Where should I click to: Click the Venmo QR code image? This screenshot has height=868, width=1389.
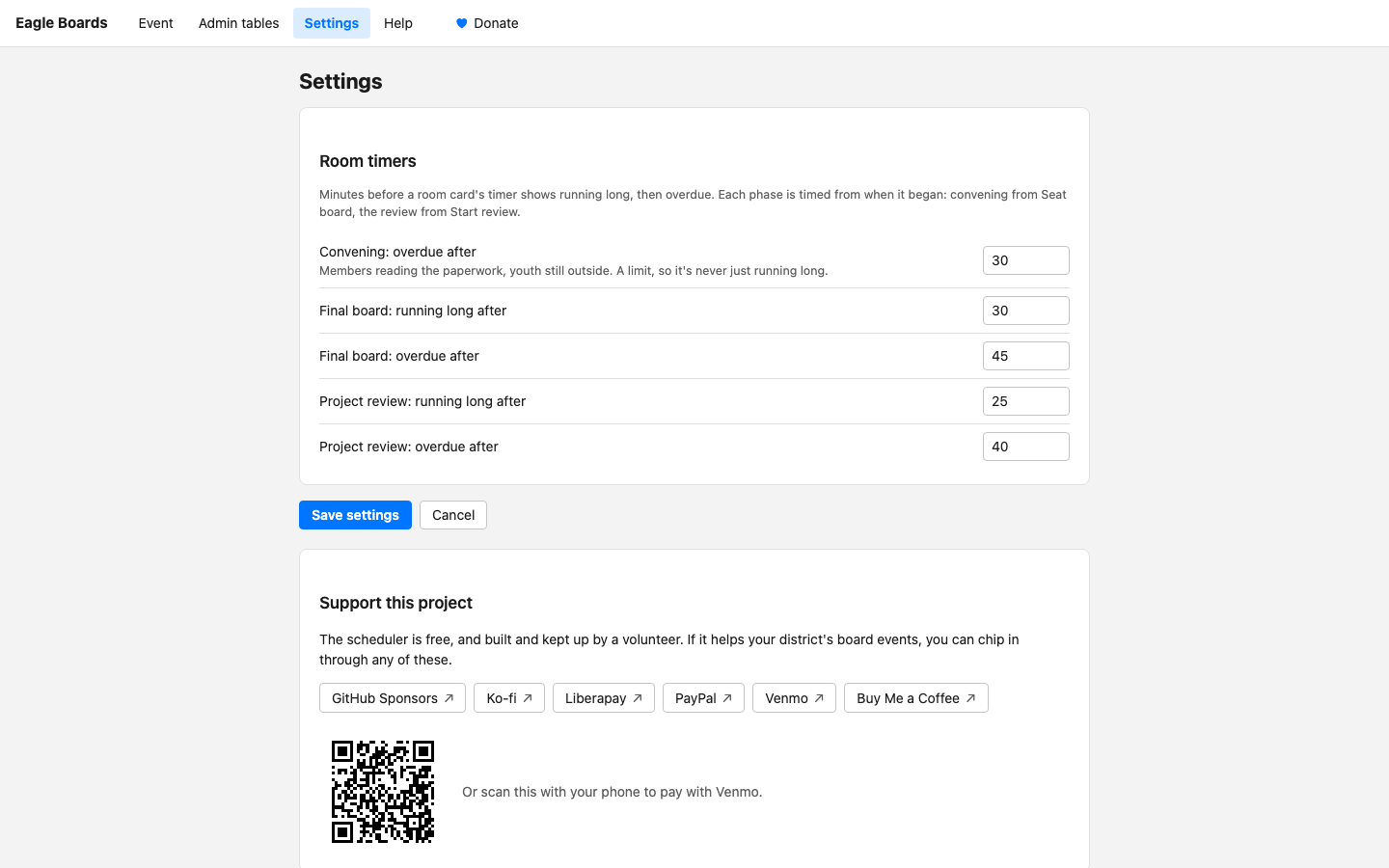click(383, 792)
